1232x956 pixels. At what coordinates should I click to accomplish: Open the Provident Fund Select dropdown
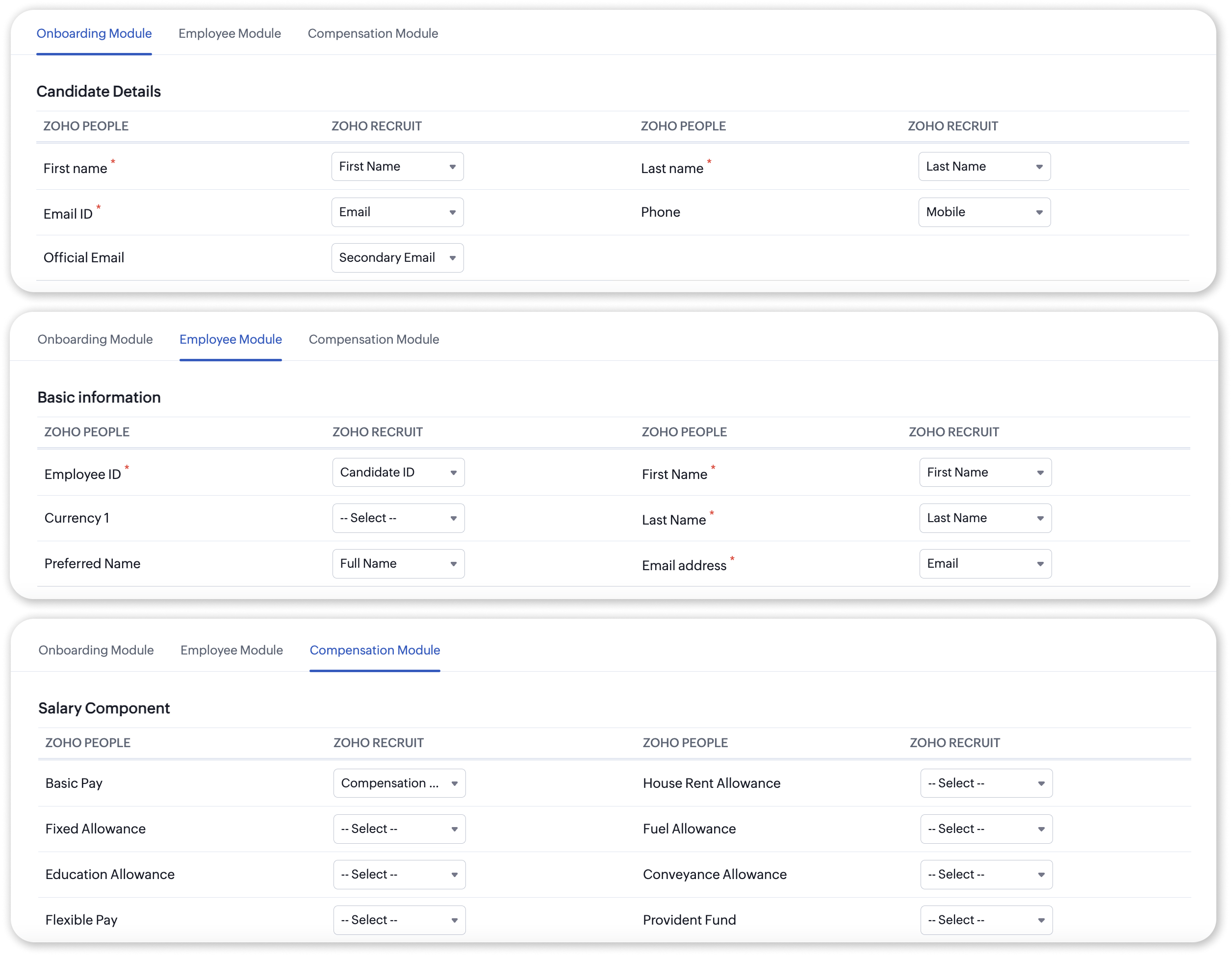(986, 920)
